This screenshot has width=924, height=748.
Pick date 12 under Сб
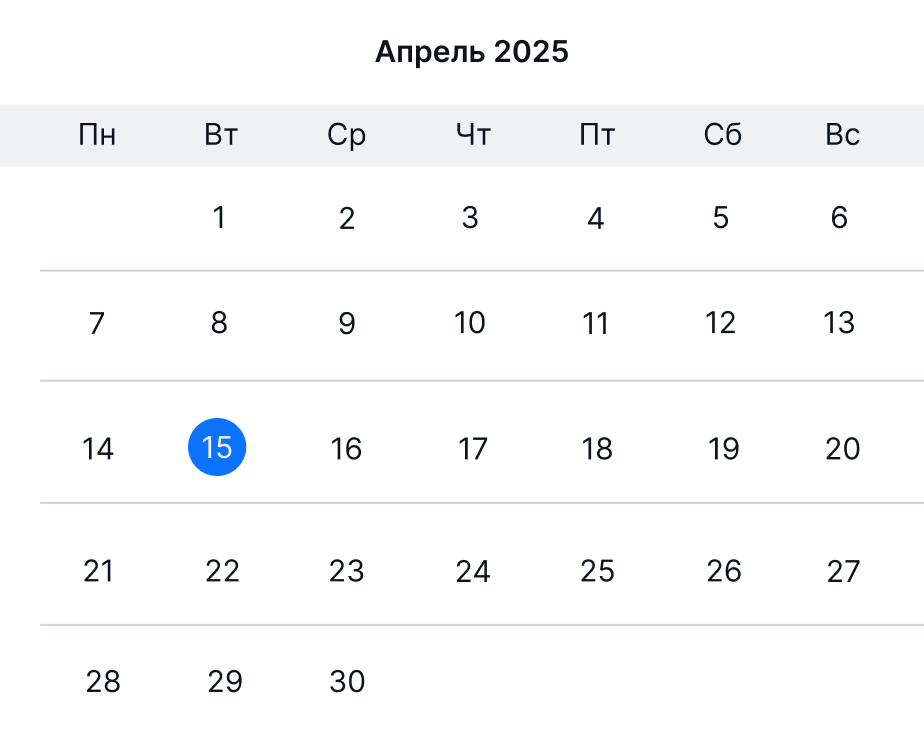click(x=721, y=323)
